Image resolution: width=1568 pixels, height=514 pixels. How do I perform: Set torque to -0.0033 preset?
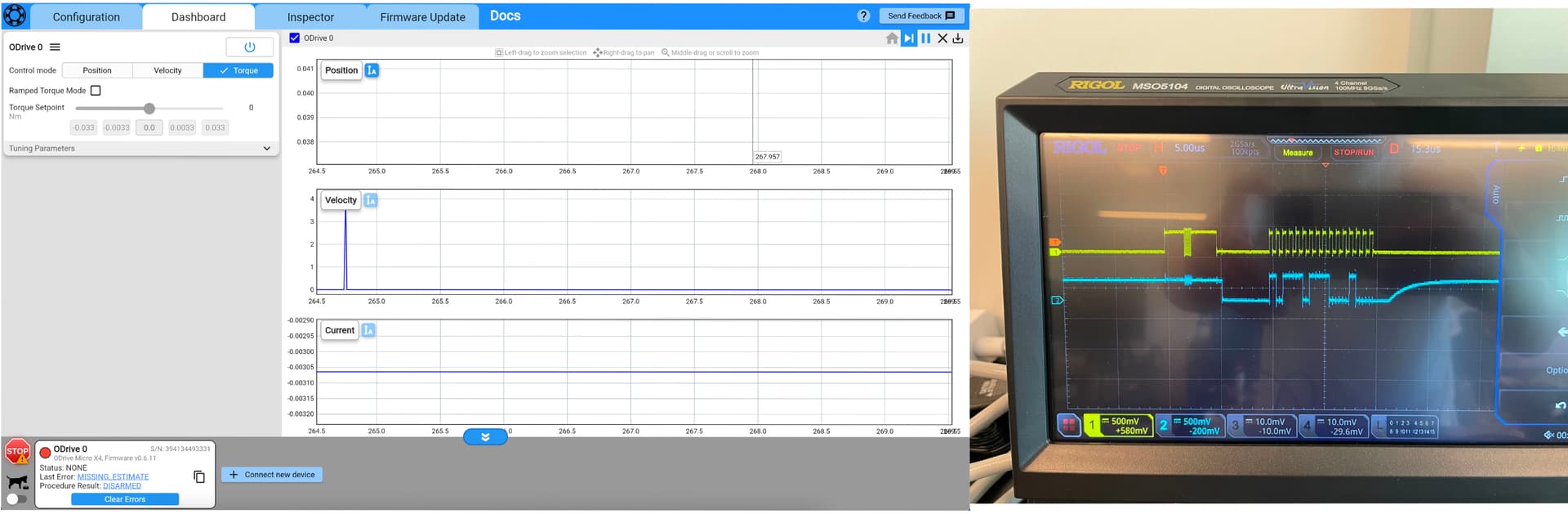coord(117,127)
